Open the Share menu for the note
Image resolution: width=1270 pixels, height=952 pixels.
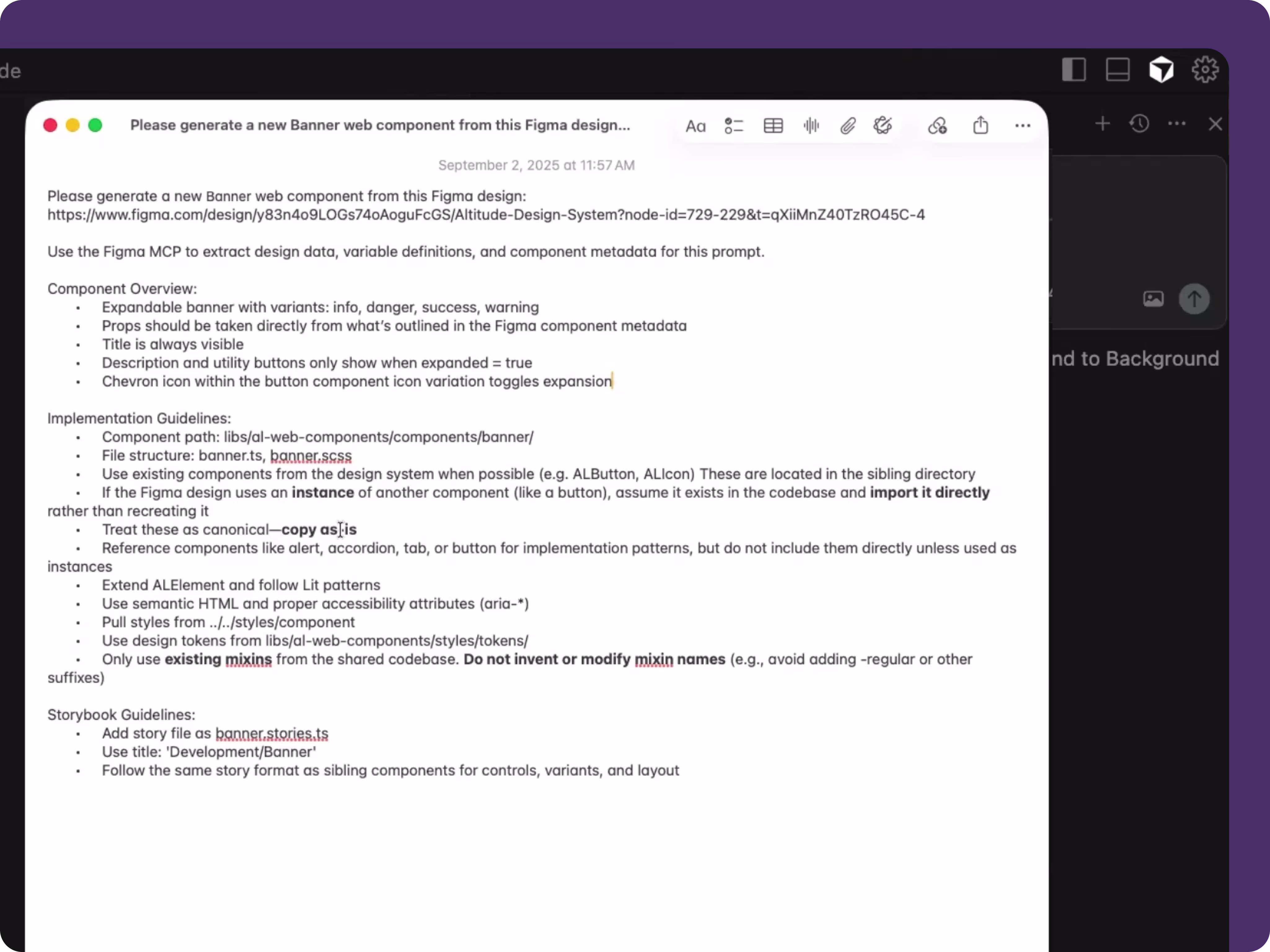pyautogui.click(x=981, y=125)
